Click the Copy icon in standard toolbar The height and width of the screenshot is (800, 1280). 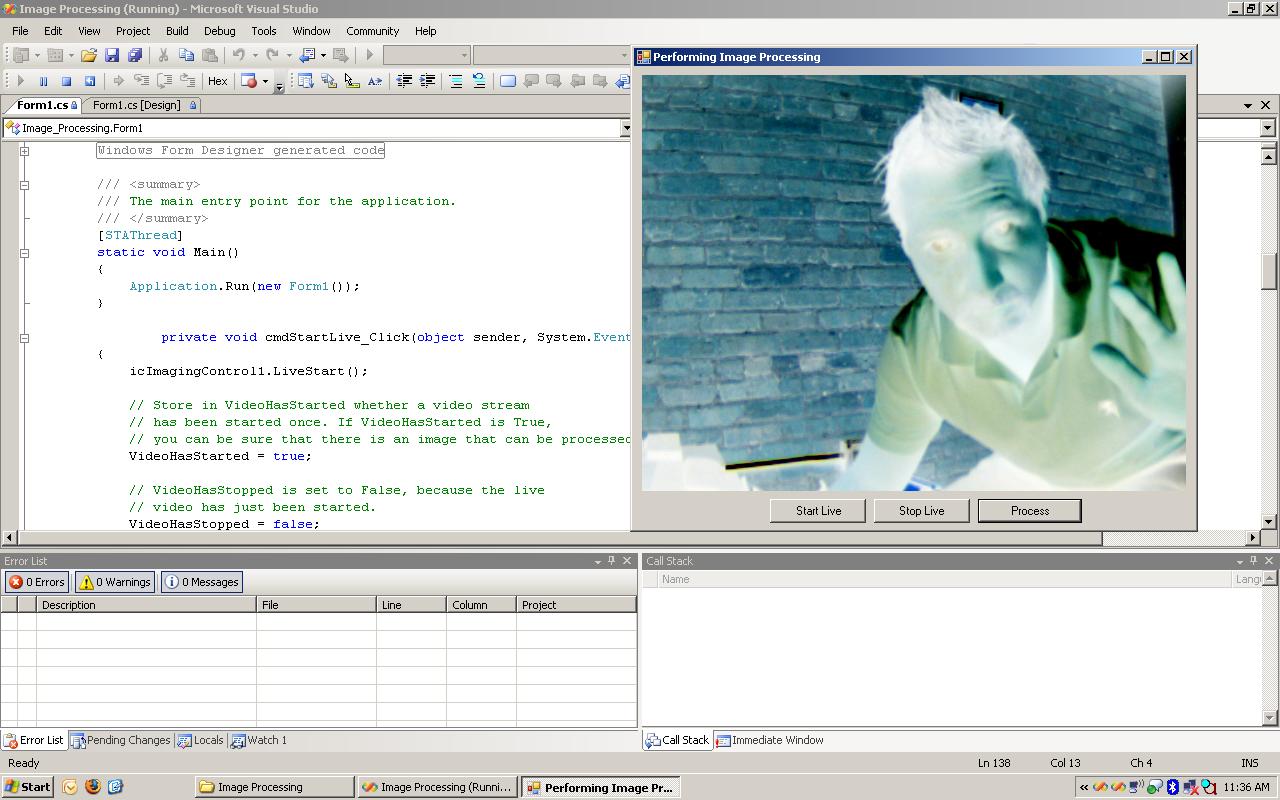186,55
